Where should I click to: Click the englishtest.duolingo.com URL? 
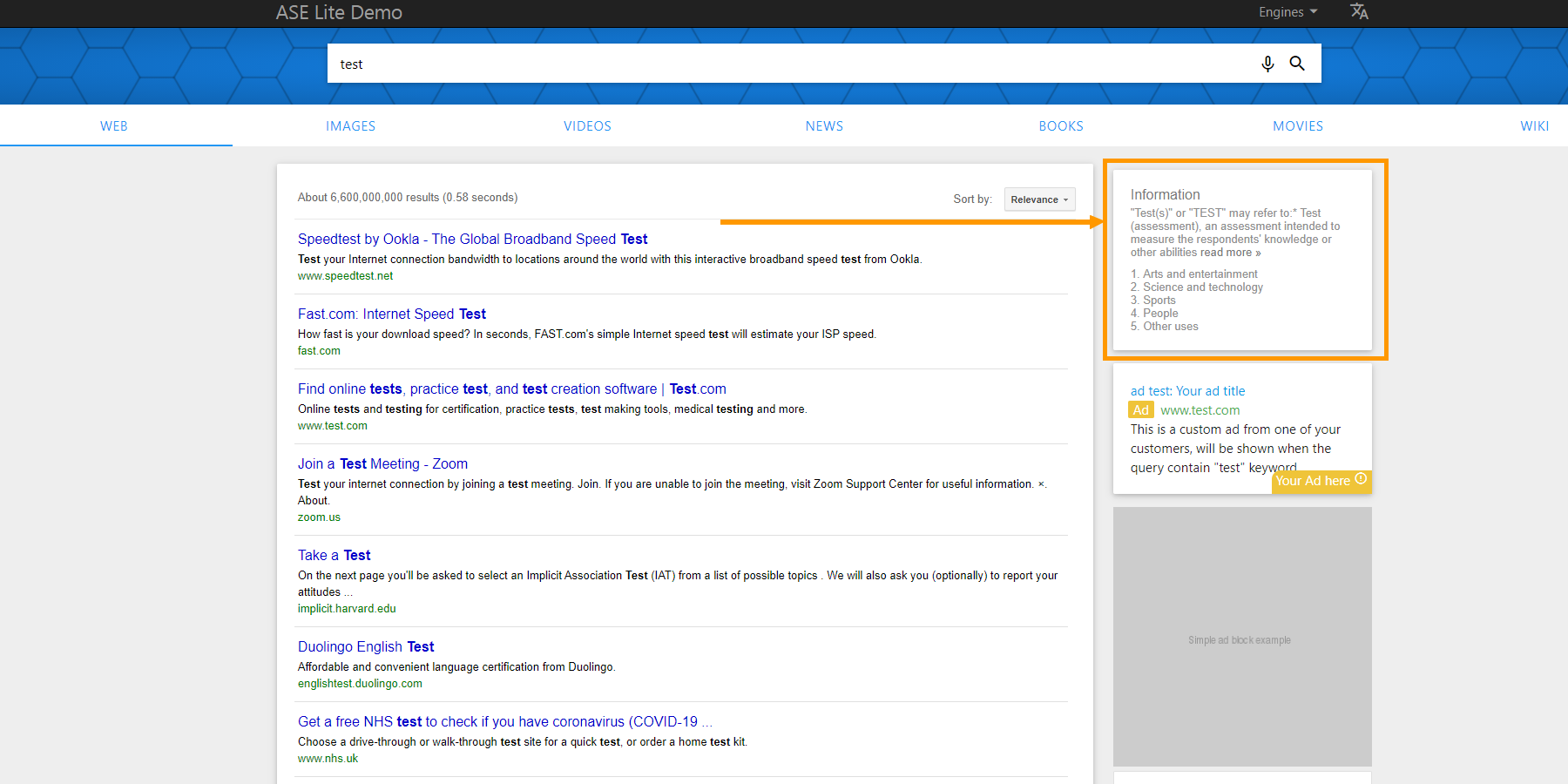[x=360, y=684]
